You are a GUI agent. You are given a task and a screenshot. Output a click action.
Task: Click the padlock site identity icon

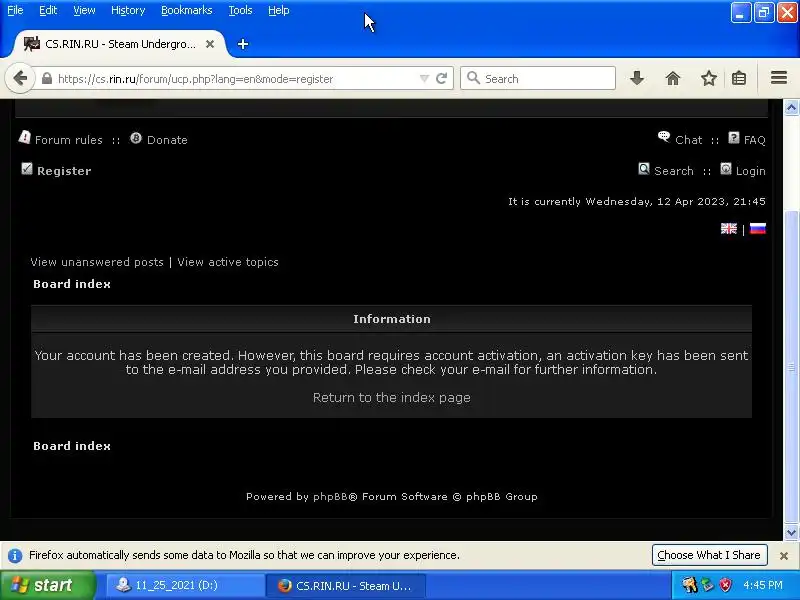click(x=47, y=79)
